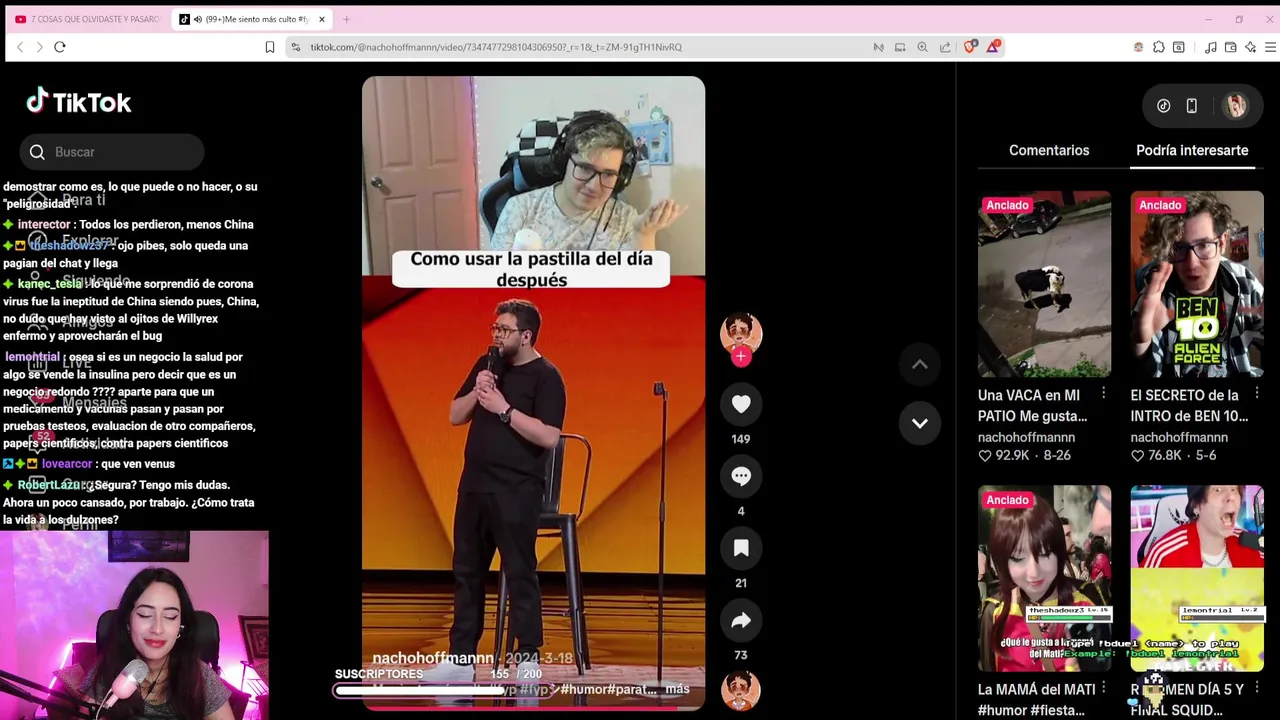Select the TikTok Me siento más culto tab

[x=251, y=19]
